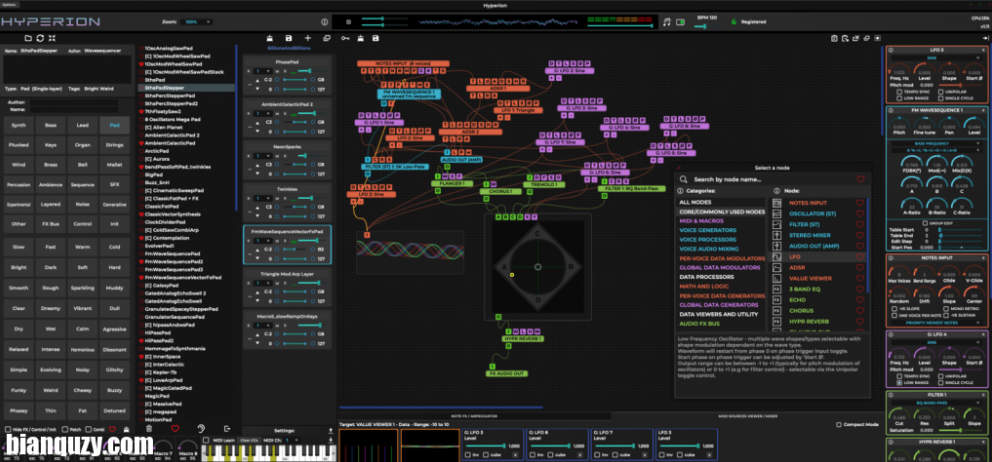Viewport: 992px width, 462px height.
Task: Click the duplicate layers icon
Action: 326,38
